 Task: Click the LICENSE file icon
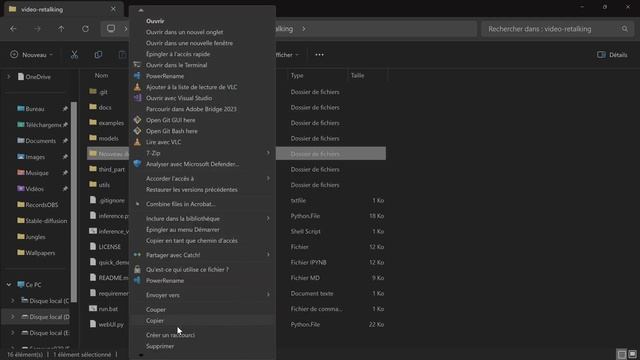click(x=93, y=247)
